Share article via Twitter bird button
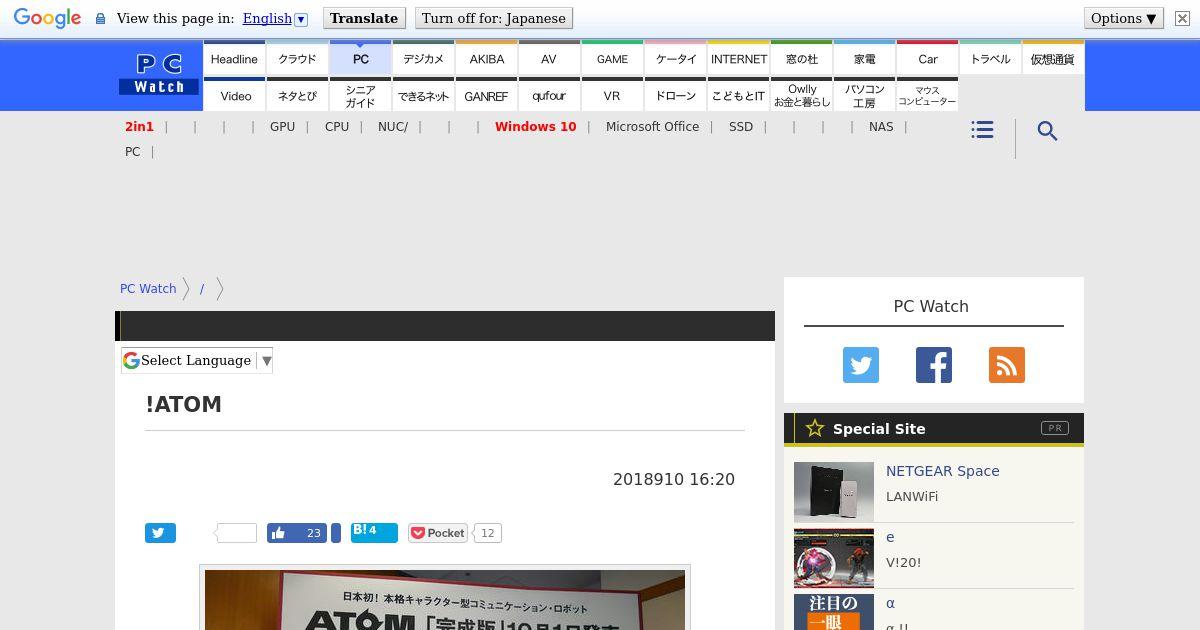 click(160, 533)
